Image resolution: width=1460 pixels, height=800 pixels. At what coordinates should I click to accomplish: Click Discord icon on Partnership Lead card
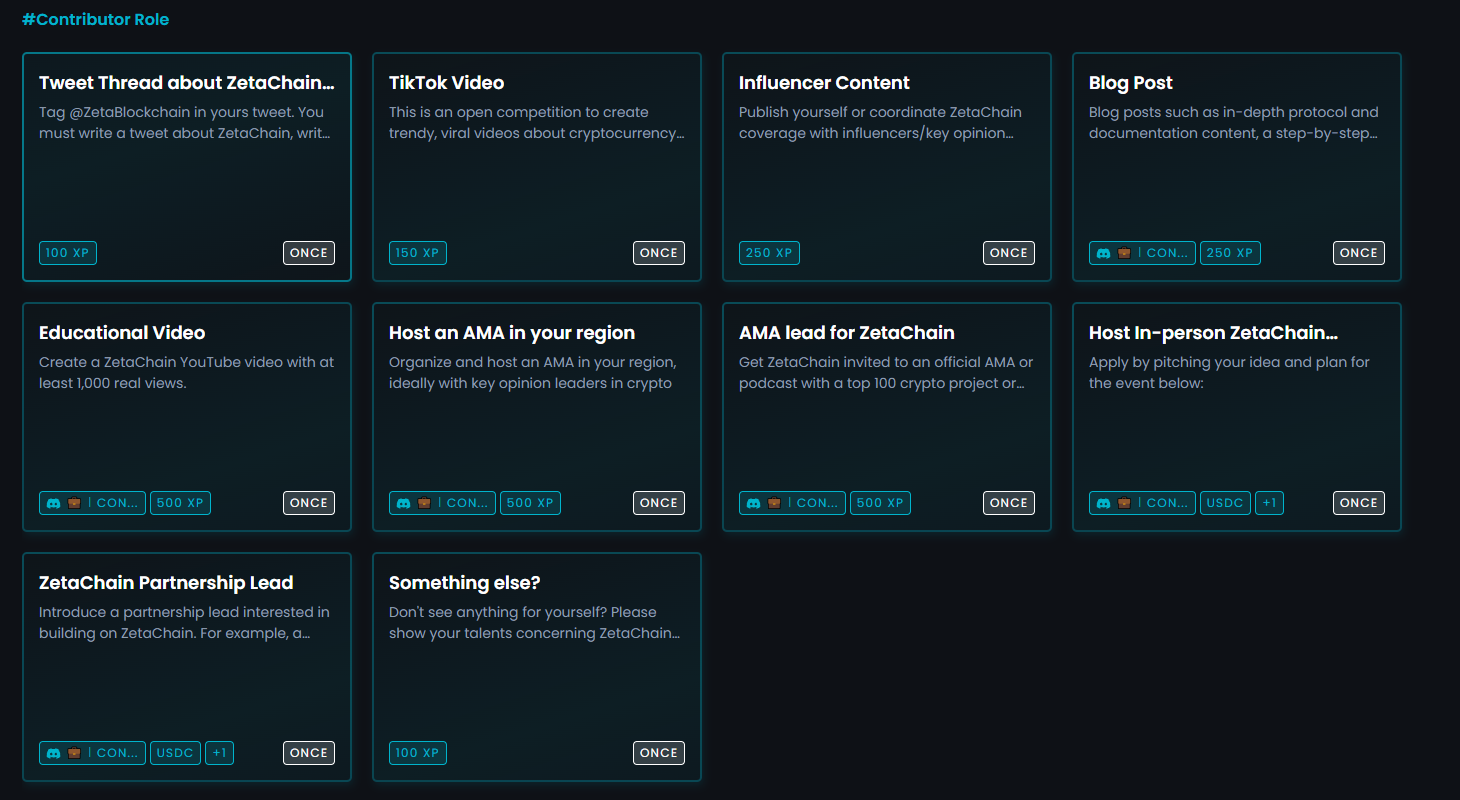coord(54,753)
